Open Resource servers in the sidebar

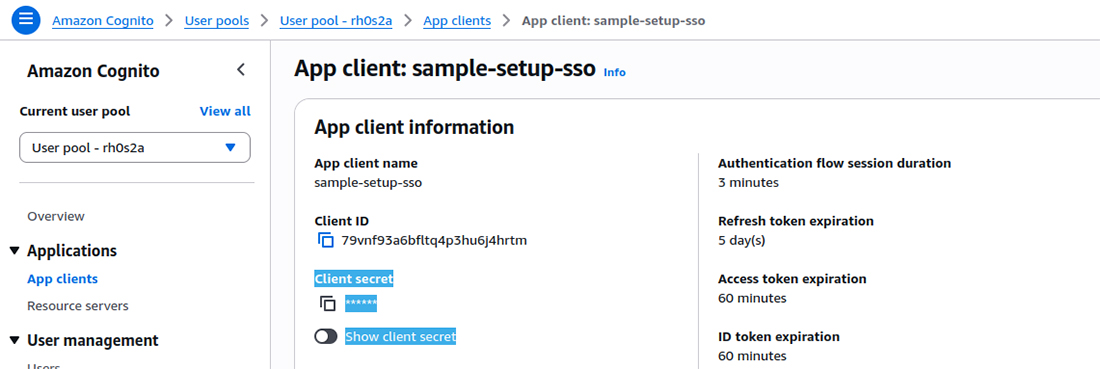click(x=78, y=306)
